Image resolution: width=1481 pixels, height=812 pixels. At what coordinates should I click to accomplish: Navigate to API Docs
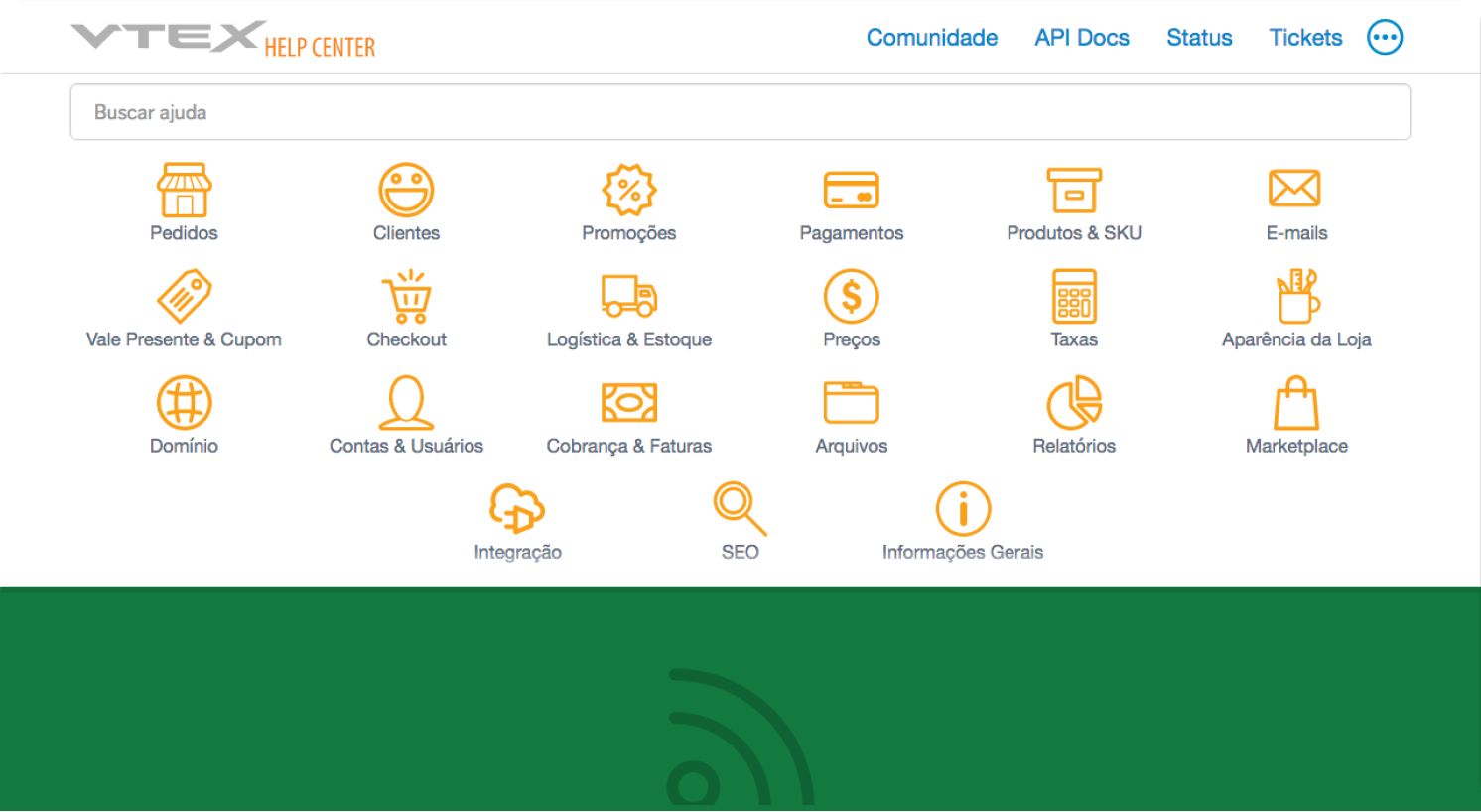coord(1081,37)
